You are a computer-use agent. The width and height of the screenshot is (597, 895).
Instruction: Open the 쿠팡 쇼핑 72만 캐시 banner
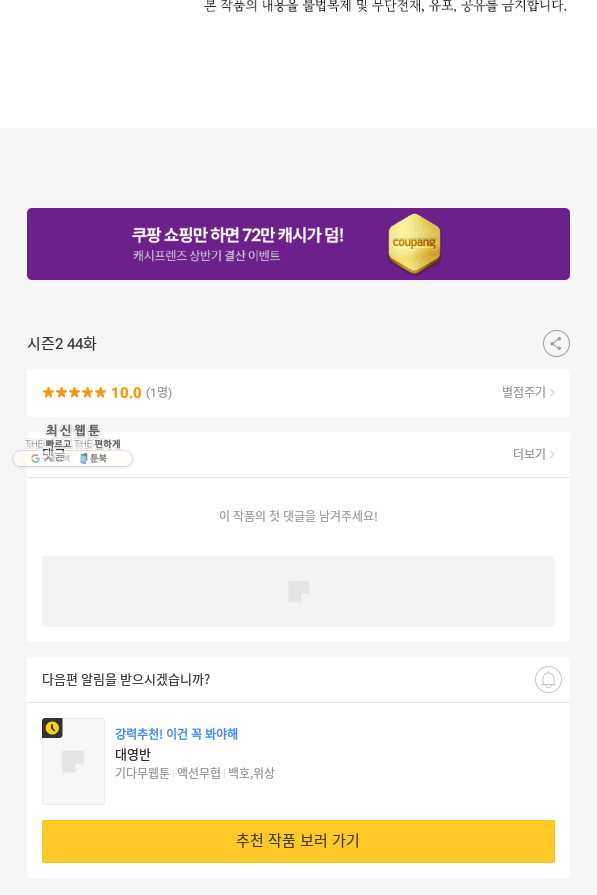click(x=298, y=244)
